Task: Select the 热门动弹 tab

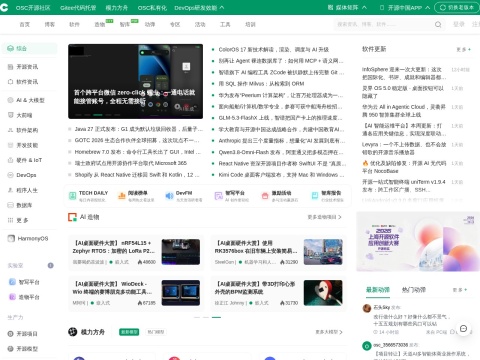Action: click(x=414, y=290)
